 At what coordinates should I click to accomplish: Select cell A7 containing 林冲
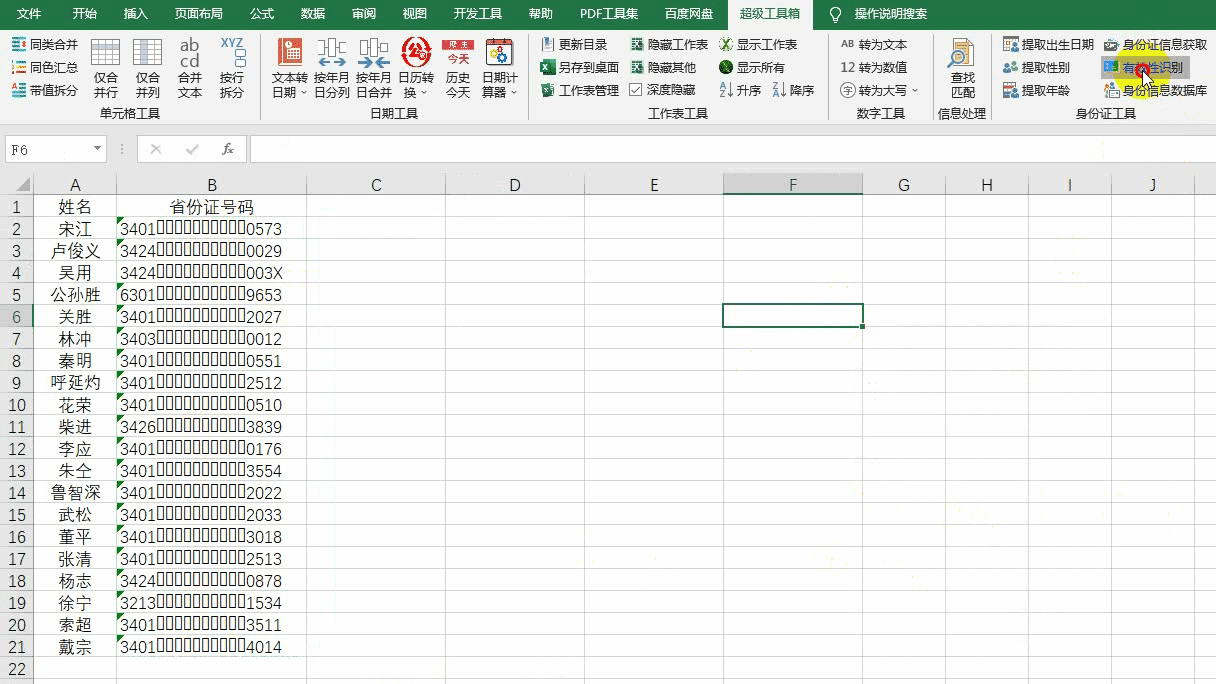point(75,338)
